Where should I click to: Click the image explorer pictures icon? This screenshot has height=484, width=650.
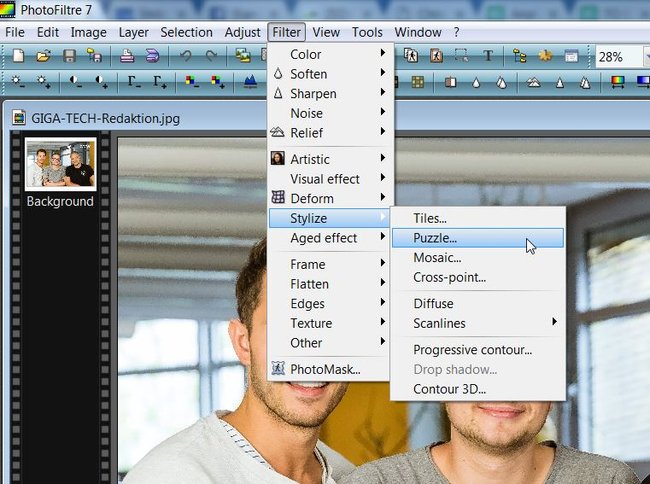click(243, 56)
